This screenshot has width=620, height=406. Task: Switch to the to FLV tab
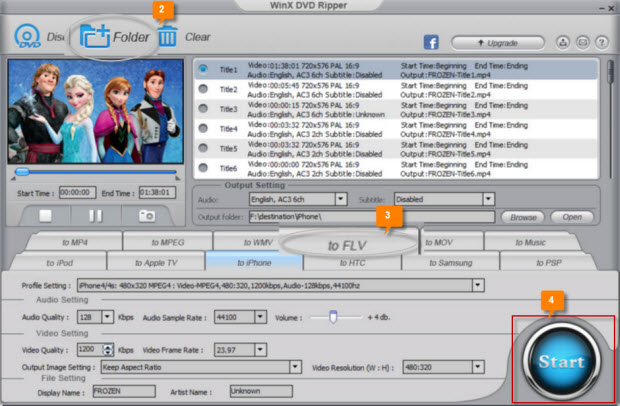[347, 245]
